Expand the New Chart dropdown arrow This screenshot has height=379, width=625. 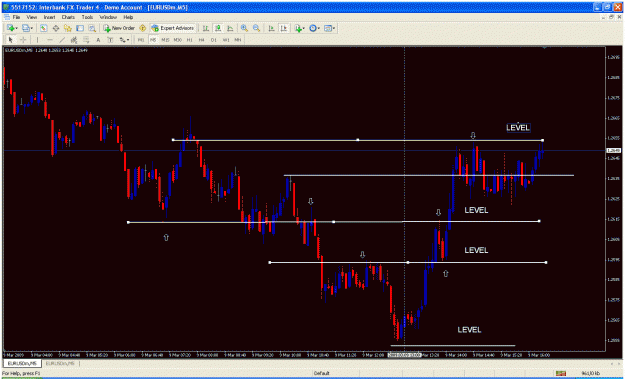(17, 28)
